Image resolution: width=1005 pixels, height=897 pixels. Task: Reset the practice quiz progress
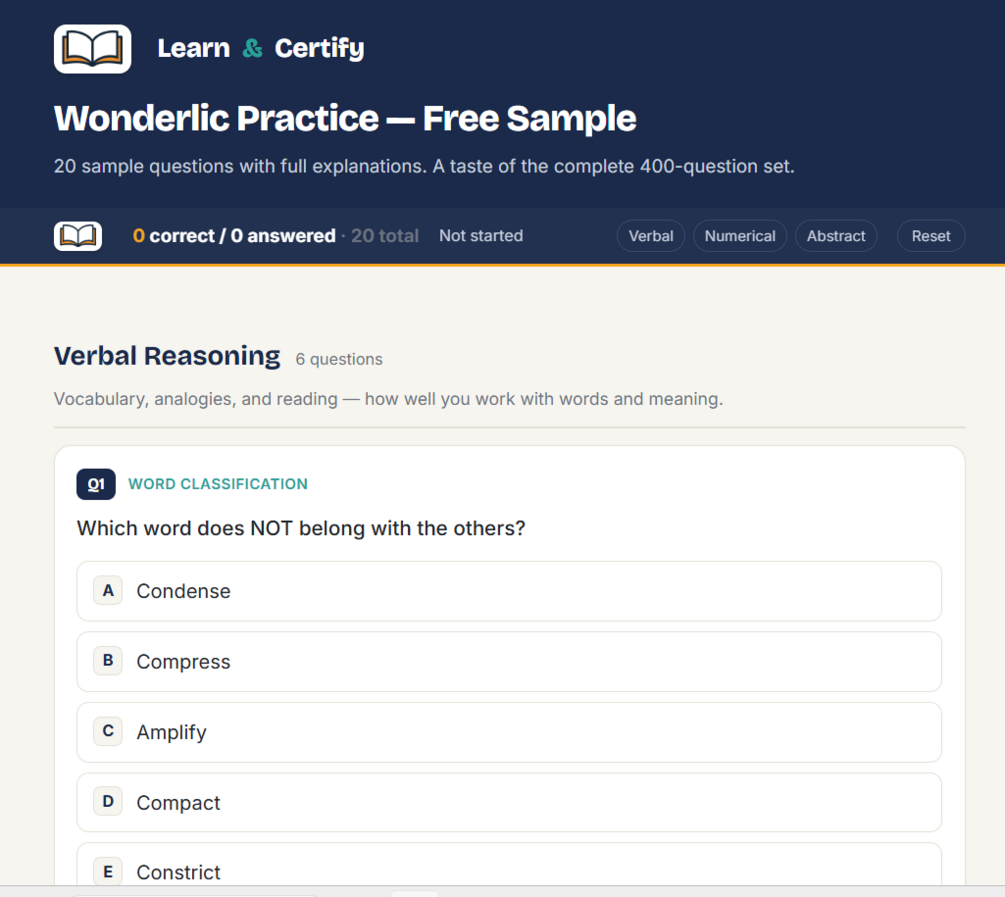pos(931,236)
